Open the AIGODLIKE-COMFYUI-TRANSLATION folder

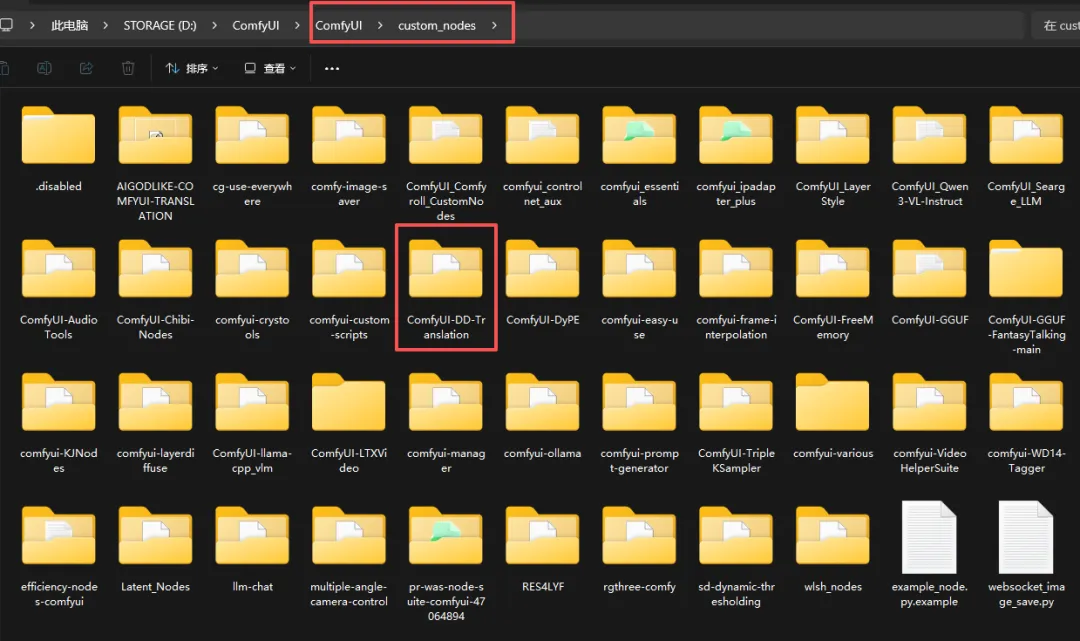(156, 136)
